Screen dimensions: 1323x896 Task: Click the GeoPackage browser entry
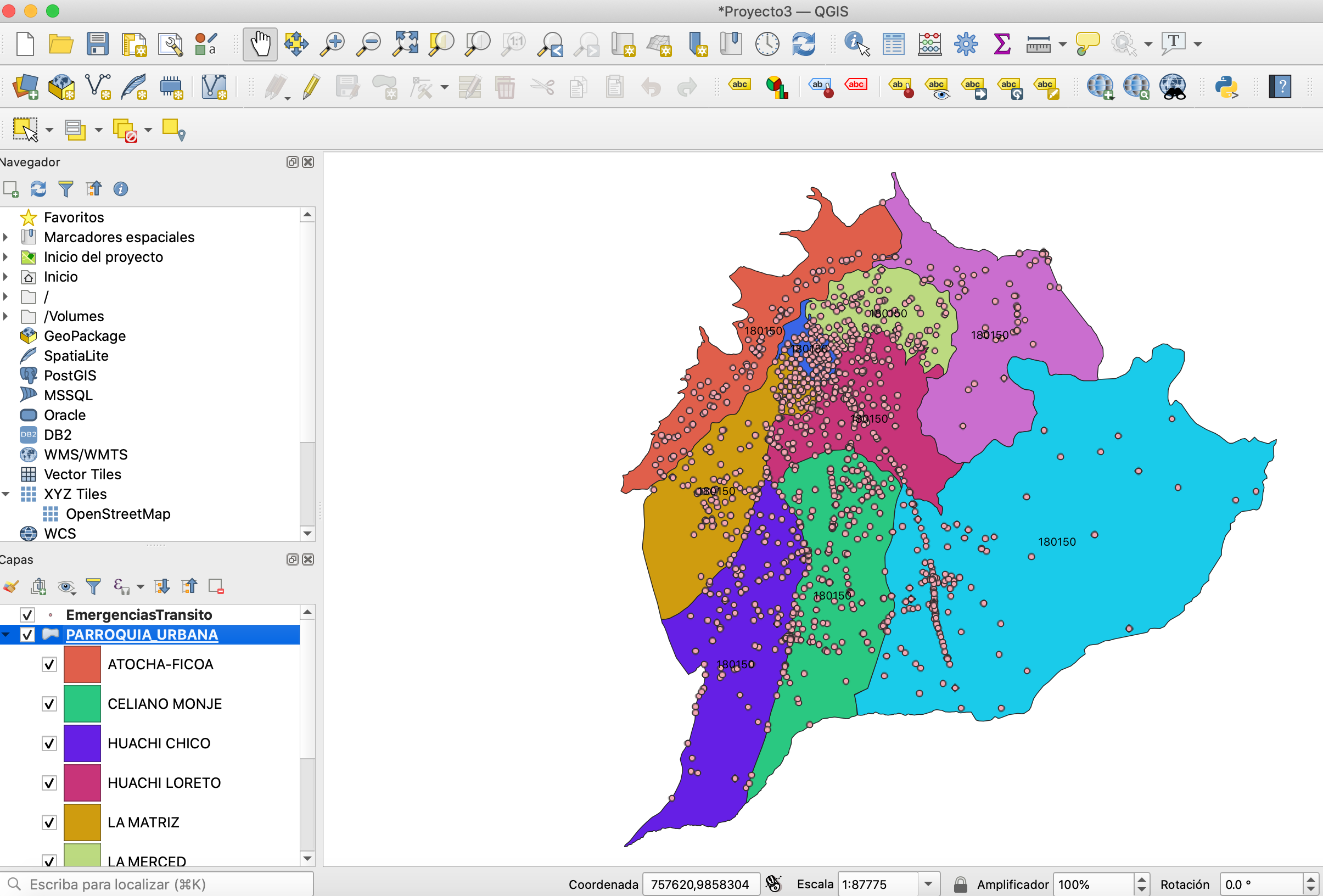point(85,336)
